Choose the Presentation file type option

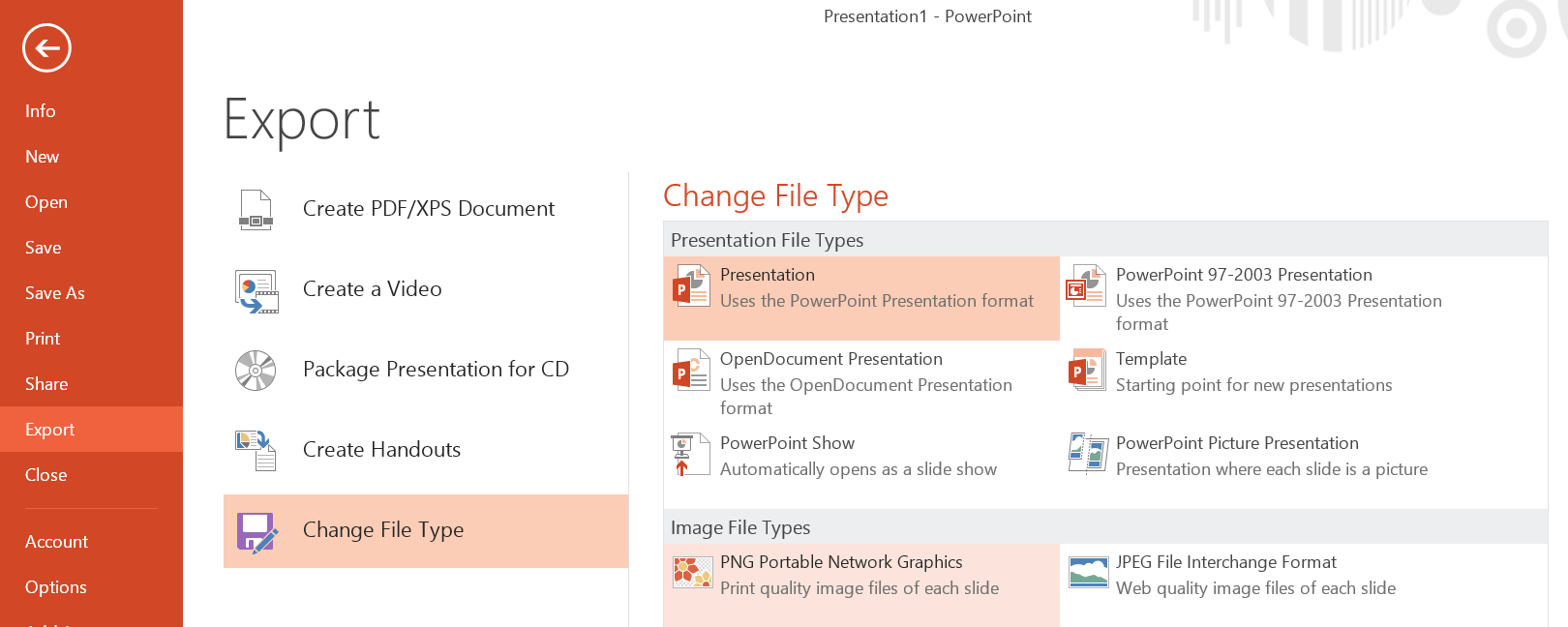pos(861,298)
